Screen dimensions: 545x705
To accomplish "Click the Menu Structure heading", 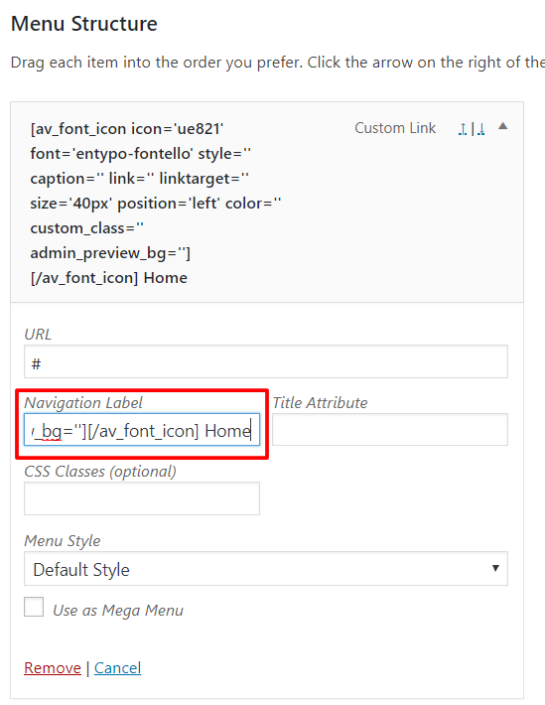I will 84,24.
